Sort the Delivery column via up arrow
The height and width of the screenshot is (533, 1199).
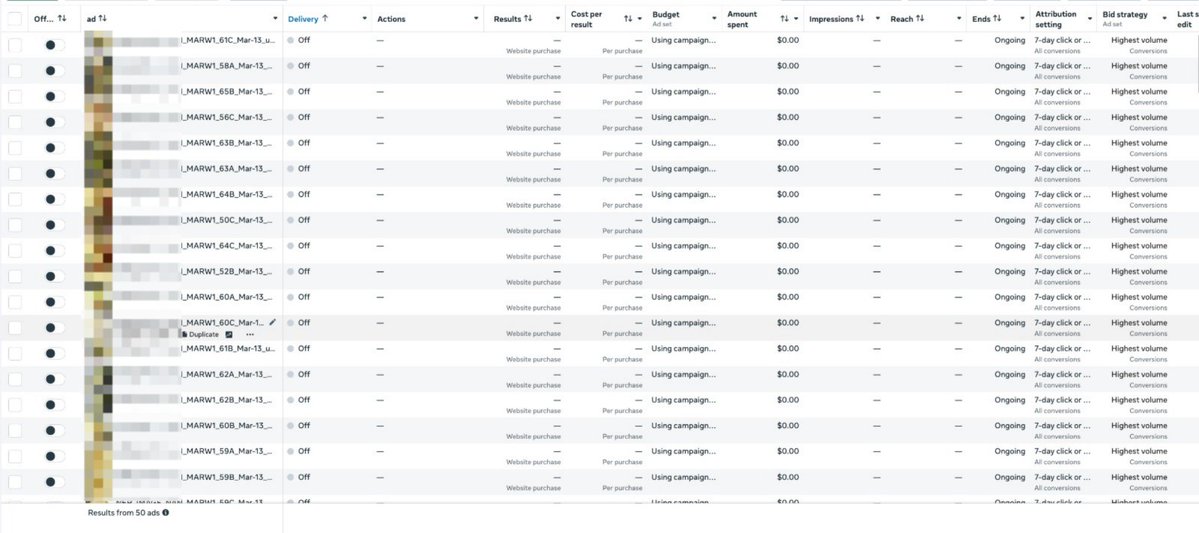point(325,18)
